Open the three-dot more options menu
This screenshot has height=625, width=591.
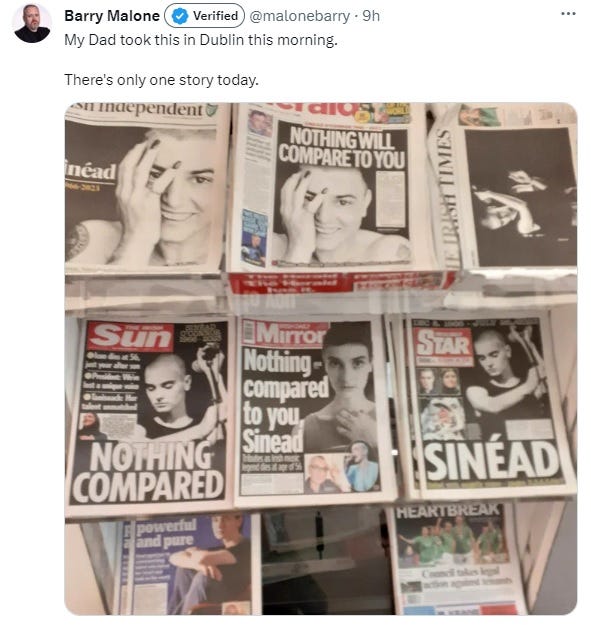click(568, 14)
